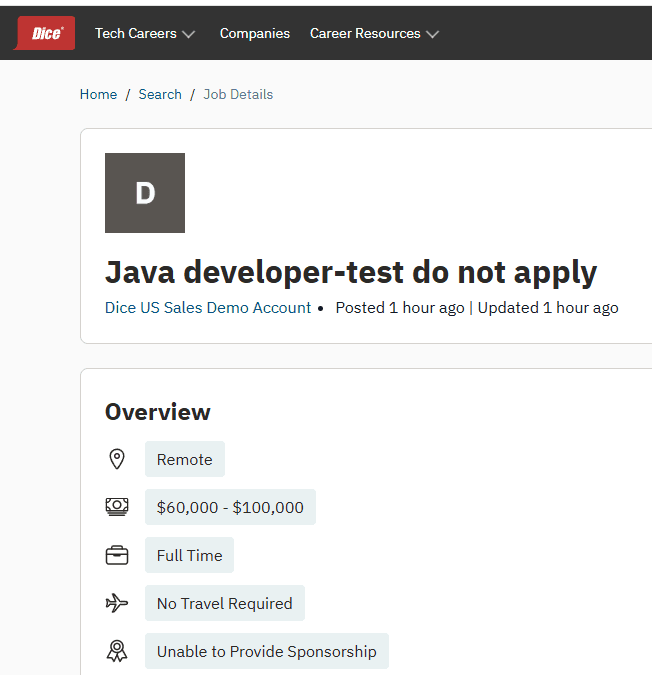Select the Remote location tag
This screenshot has height=675, width=652.
[x=185, y=459]
